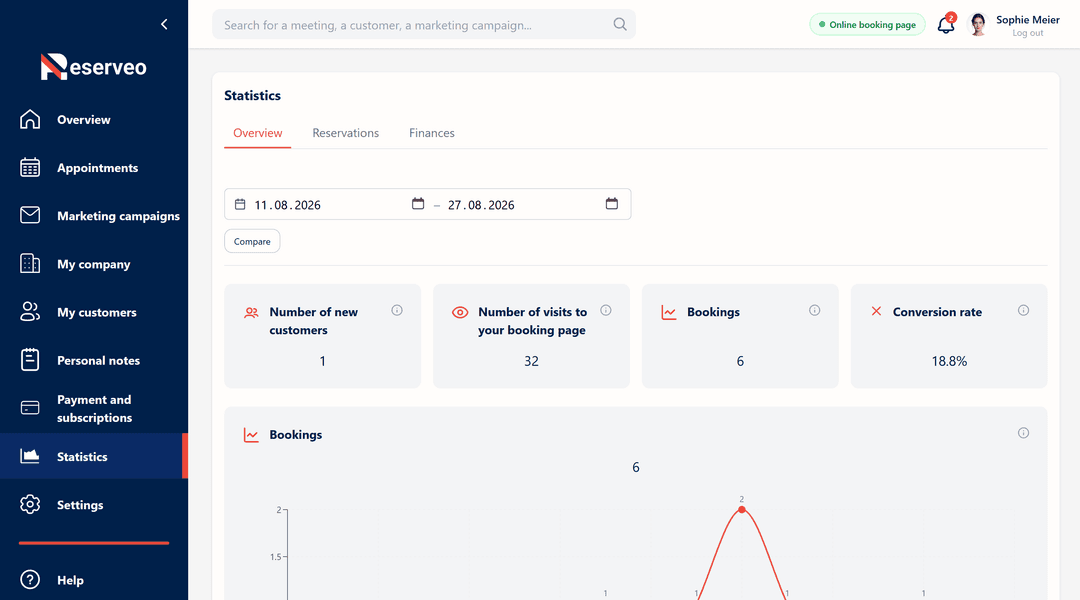
Task: Show info for the Bookings chart
Action: coord(1024,433)
